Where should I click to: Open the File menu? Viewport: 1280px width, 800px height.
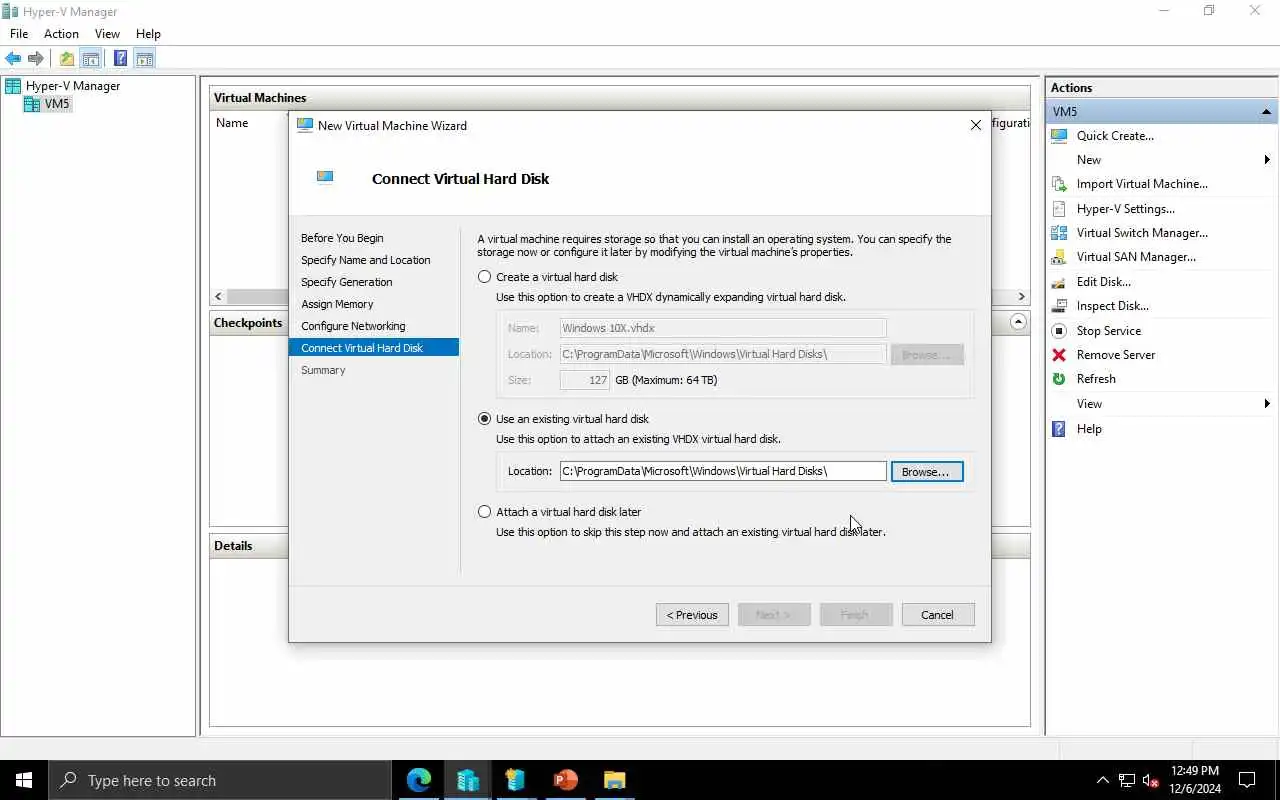point(19,34)
